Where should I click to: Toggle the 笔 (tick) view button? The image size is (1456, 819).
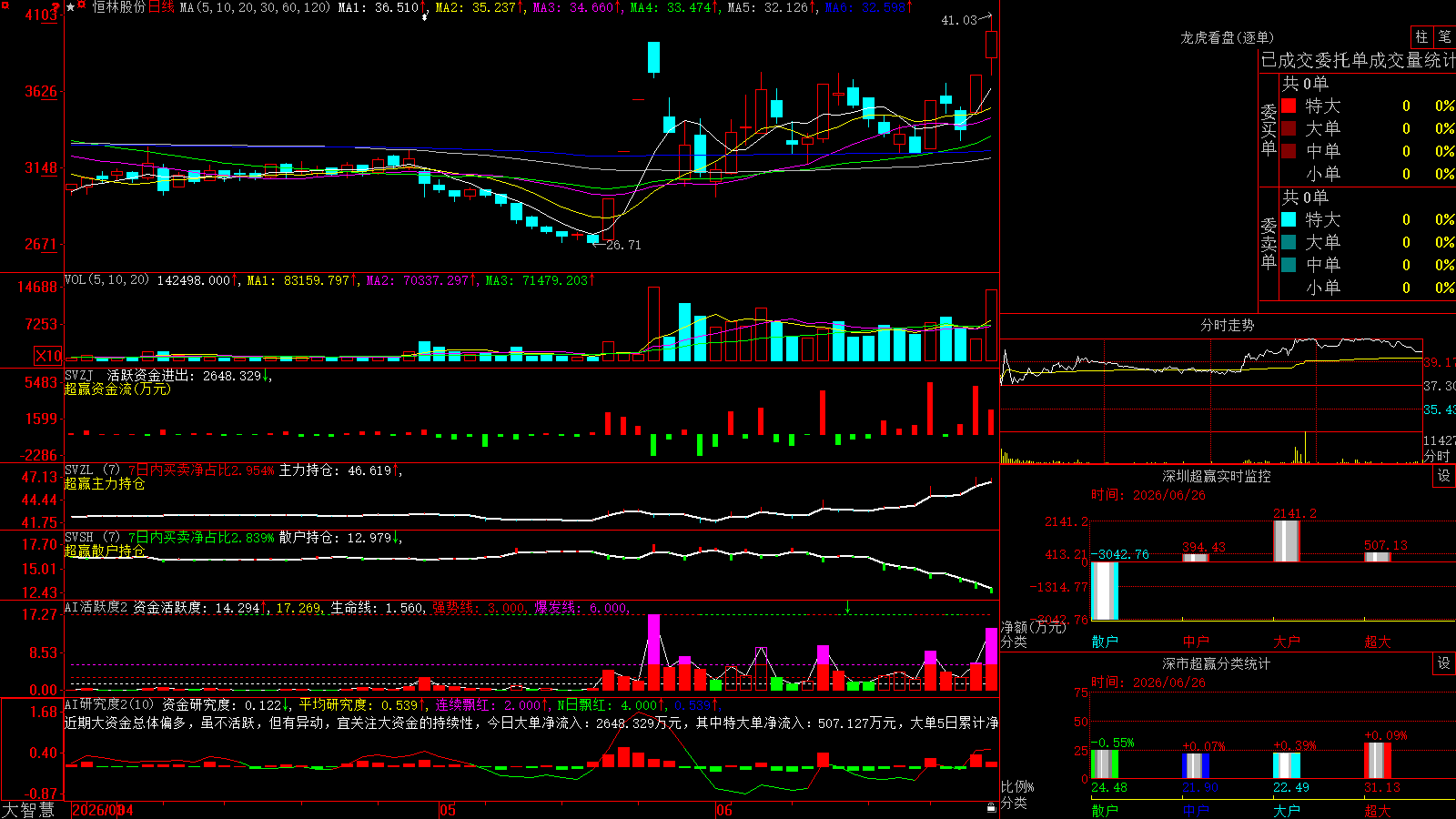click(1444, 36)
